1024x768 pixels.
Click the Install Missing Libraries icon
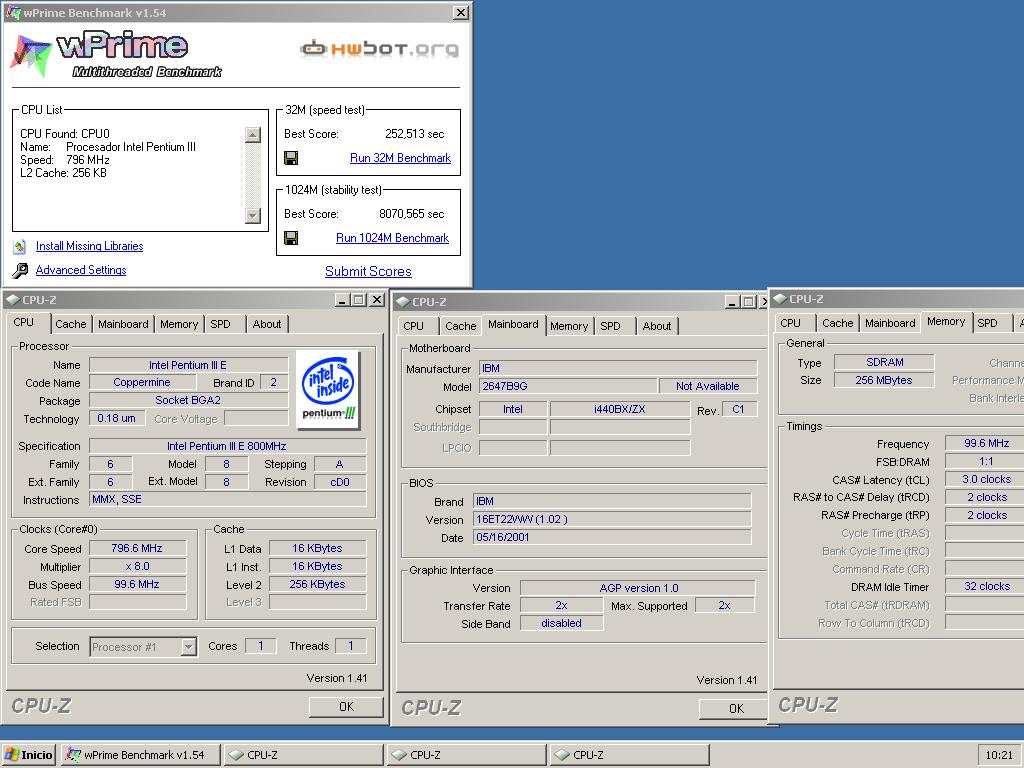pos(20,246)
